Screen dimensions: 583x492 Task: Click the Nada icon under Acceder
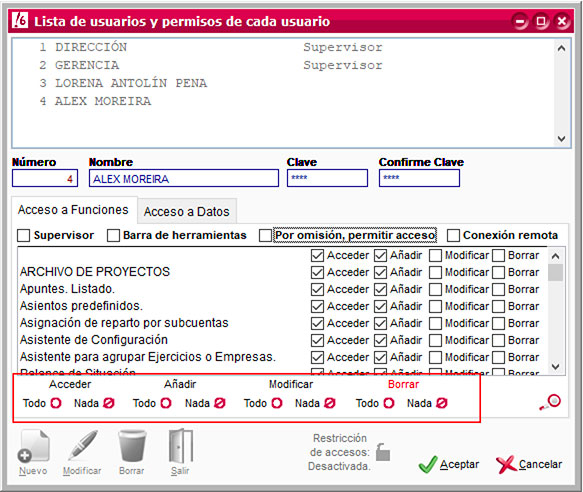[109, 403]
